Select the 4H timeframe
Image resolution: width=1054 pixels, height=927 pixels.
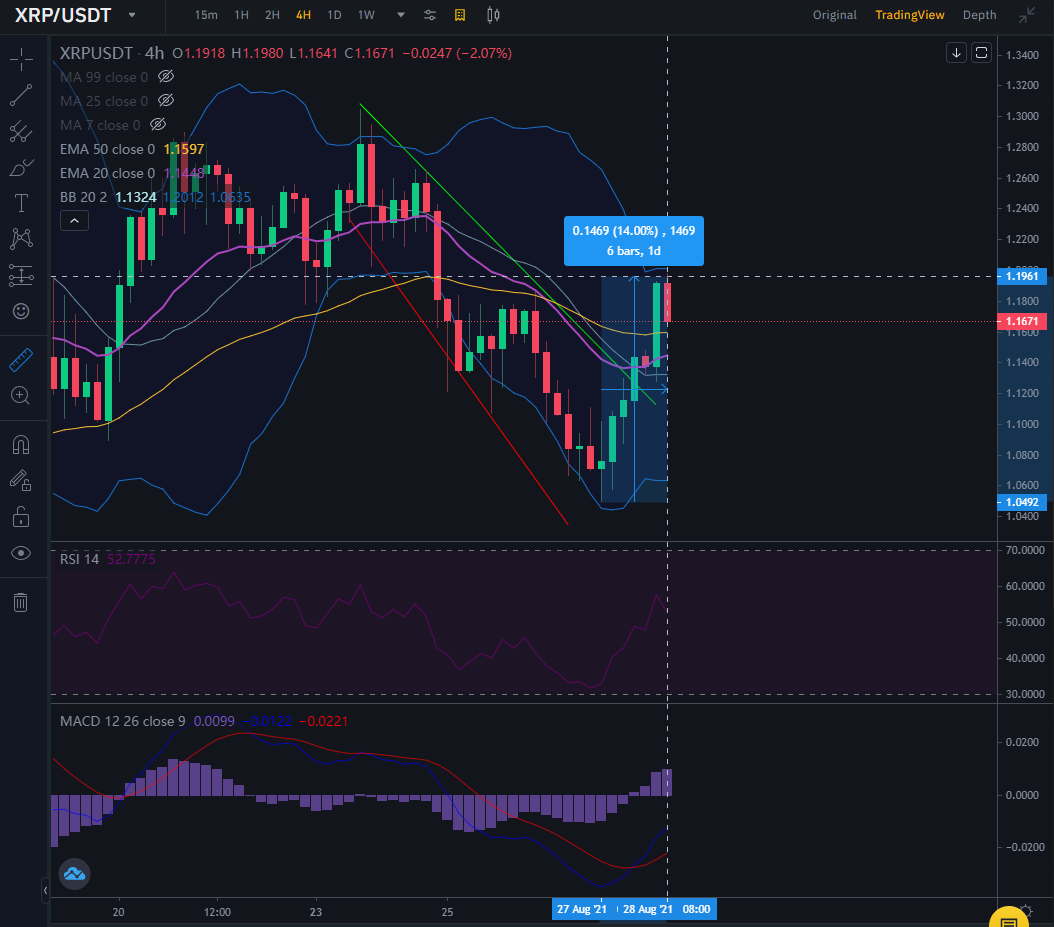(x=303, y=15)
